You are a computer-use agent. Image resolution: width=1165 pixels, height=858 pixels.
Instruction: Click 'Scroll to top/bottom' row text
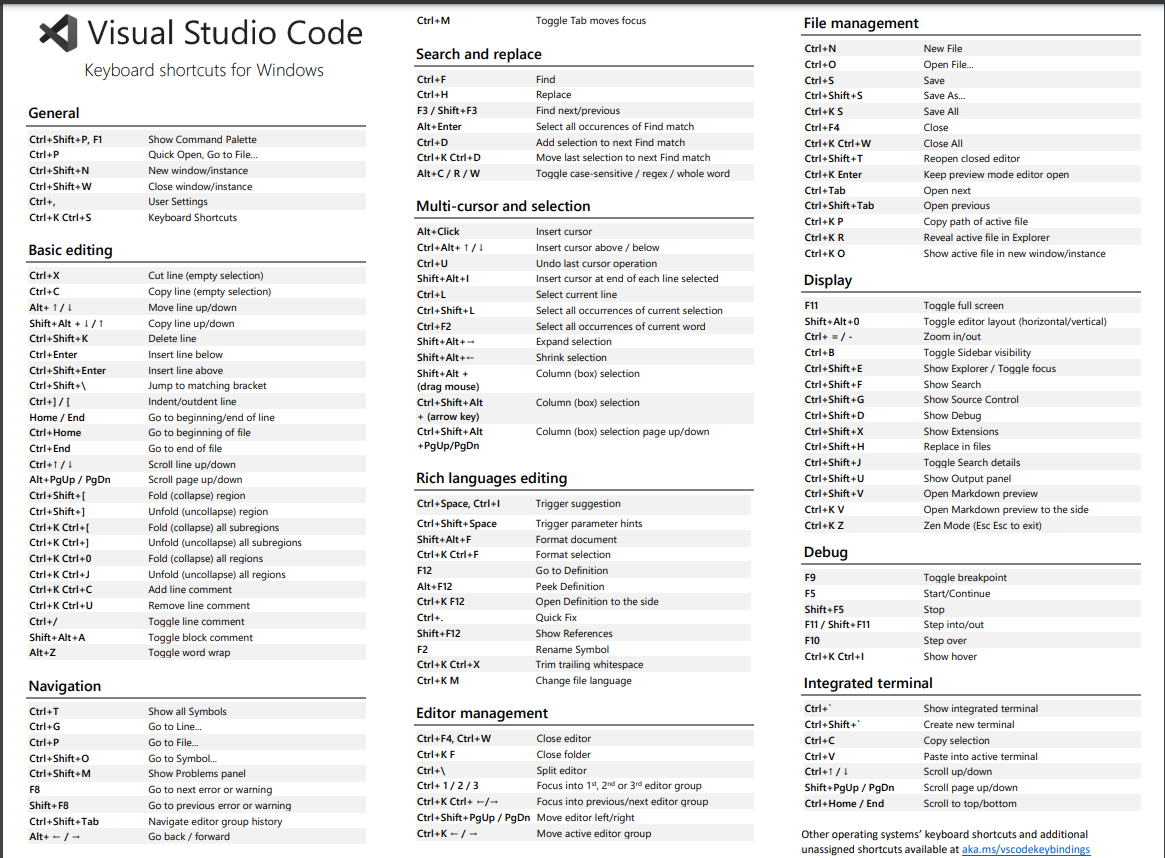[x=970, y=804]
